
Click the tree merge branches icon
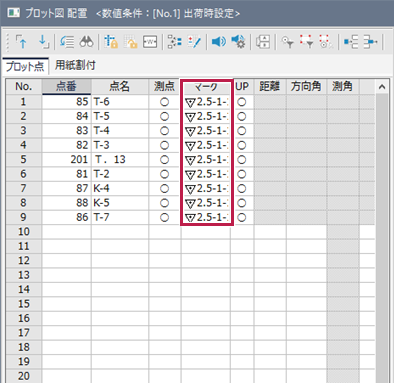370,42
